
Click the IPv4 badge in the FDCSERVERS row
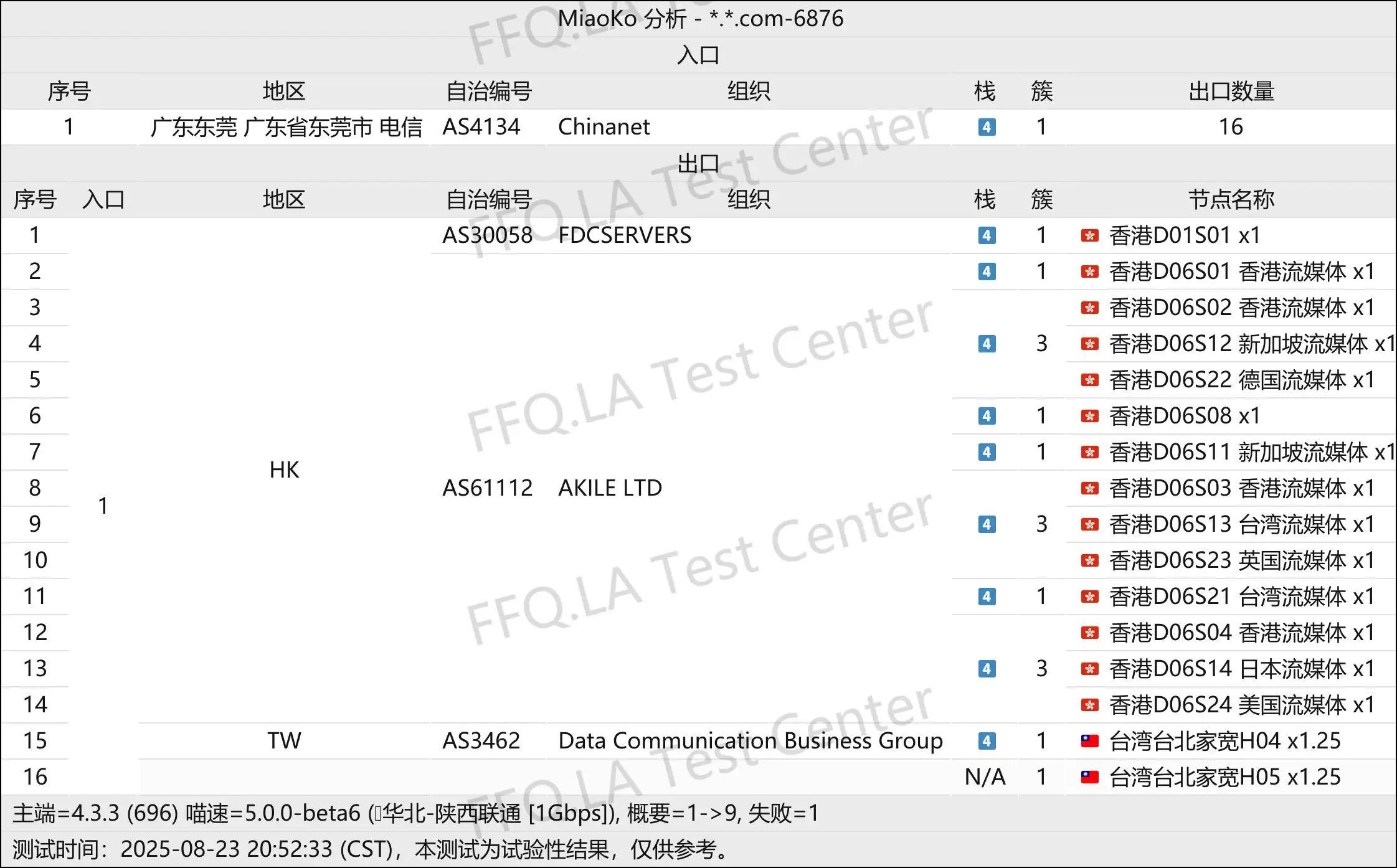(x=987, y=235)
